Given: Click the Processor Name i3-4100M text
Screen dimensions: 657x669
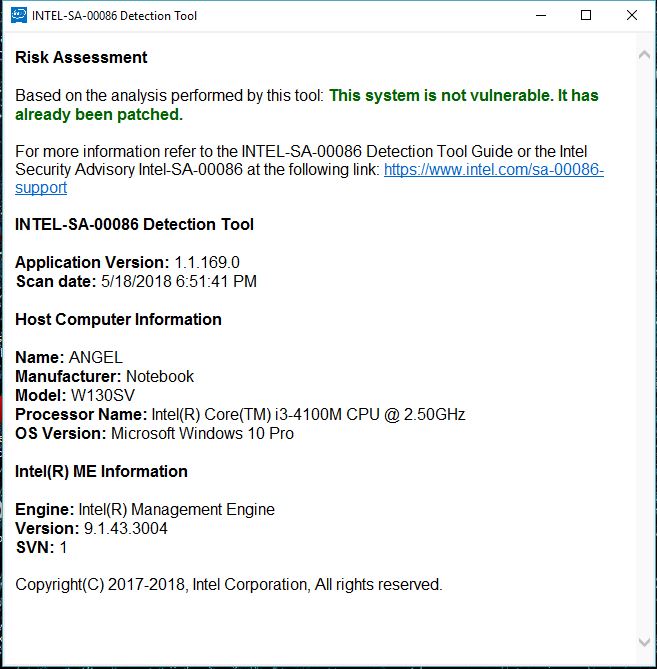Looking at the screenshot, I should [308, 414].
